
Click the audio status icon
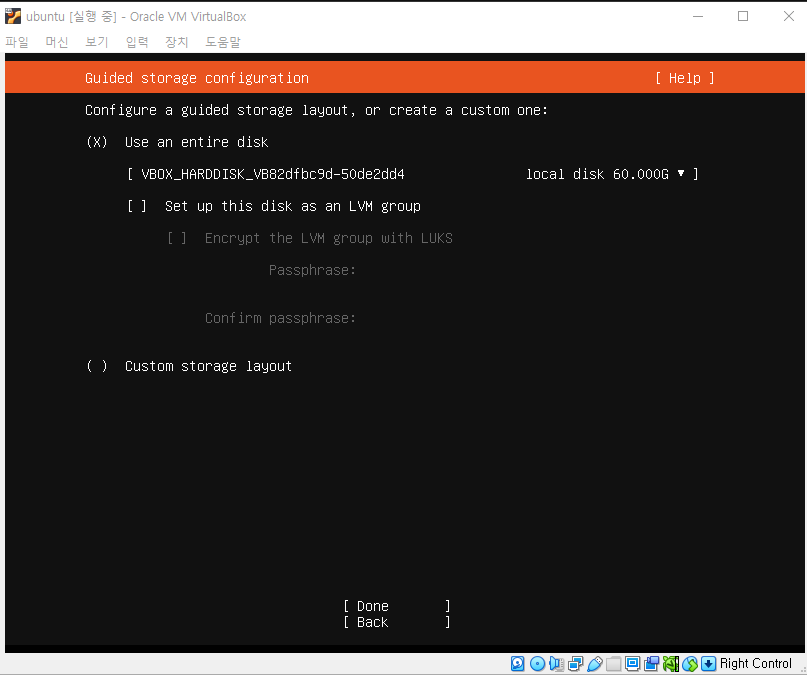[x=556, y=664]
